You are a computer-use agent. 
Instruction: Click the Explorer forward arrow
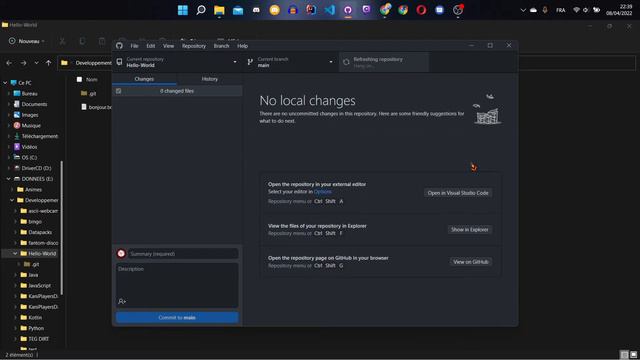[x=23, y=63]
